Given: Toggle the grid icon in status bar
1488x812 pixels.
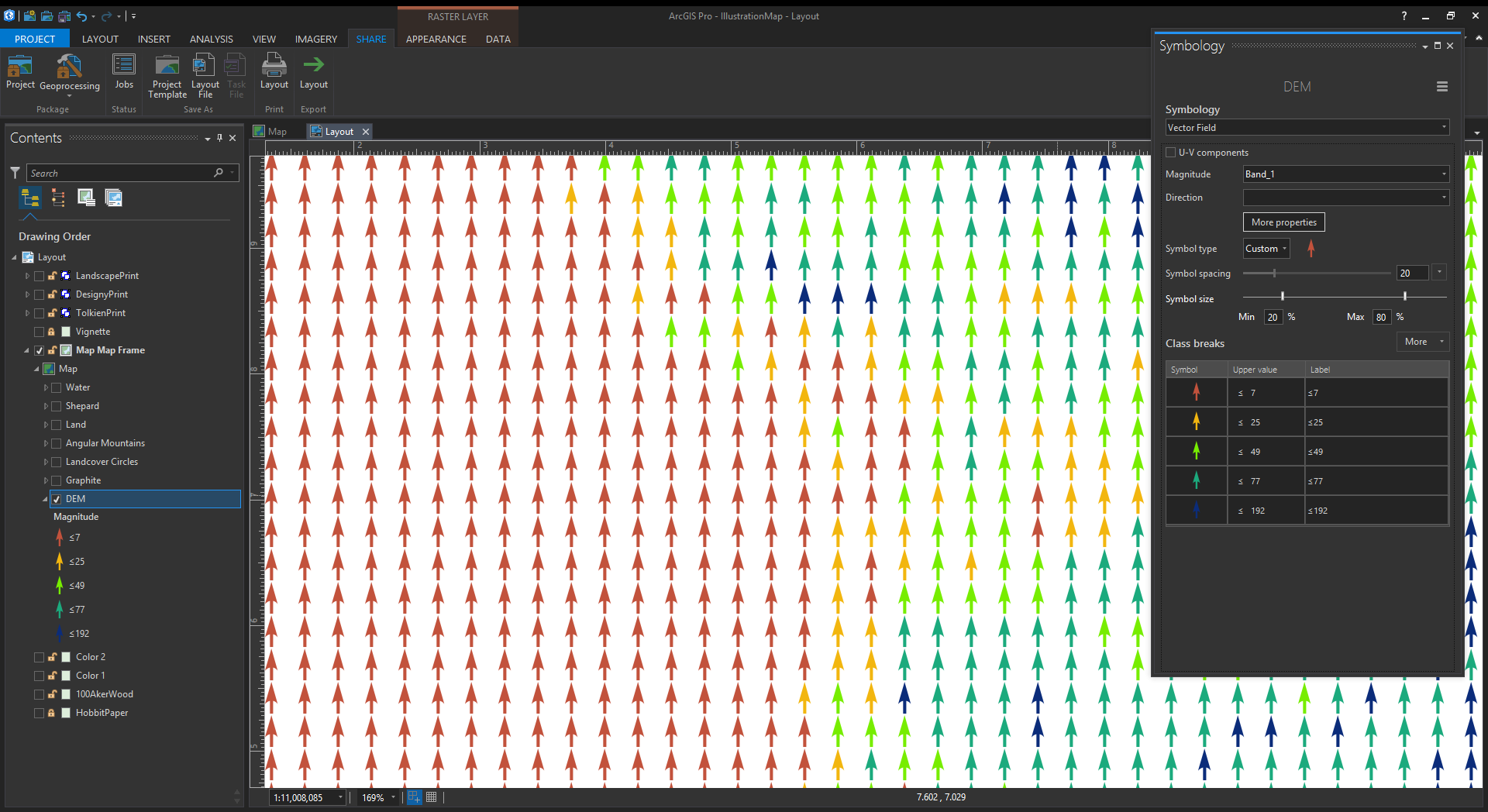Looking at the screenshot, I should pos(432,797).
